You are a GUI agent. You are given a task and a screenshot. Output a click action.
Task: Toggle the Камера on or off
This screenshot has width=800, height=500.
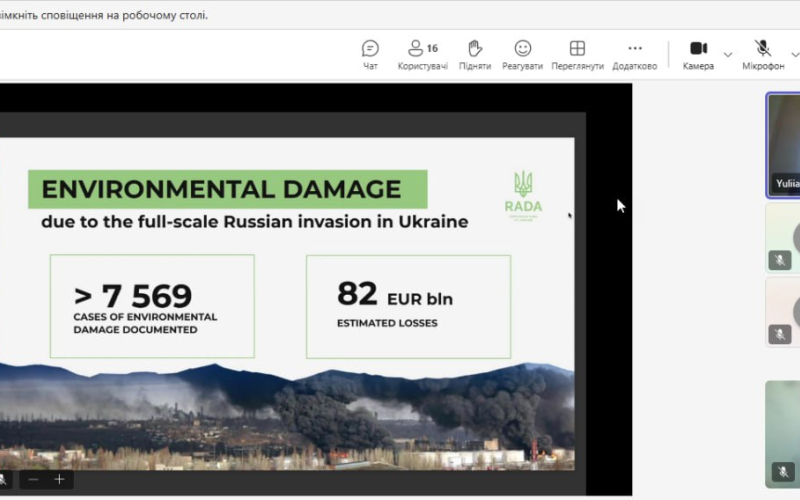point(698,55)
